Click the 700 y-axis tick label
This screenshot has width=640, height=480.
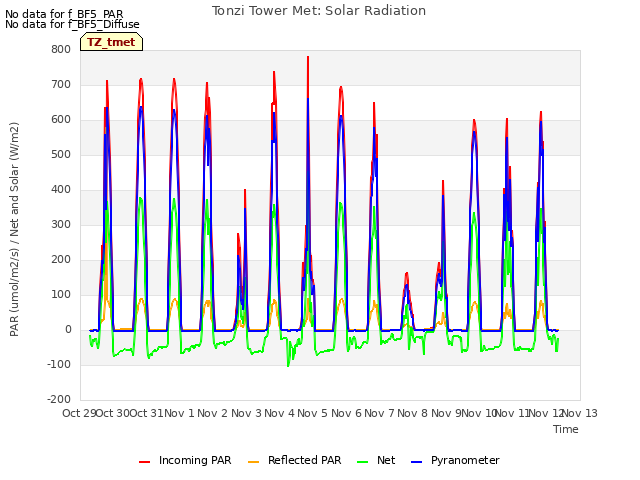click(x=61, y=85)
